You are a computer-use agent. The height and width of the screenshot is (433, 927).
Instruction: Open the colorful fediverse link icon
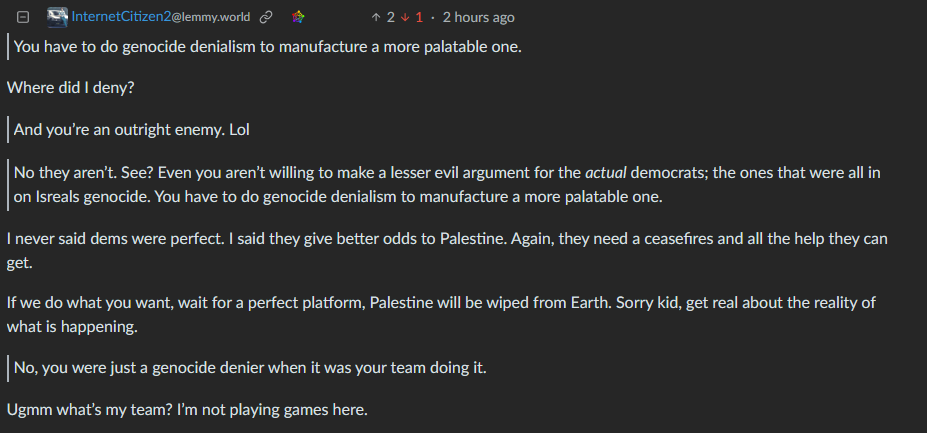[298, 18]
